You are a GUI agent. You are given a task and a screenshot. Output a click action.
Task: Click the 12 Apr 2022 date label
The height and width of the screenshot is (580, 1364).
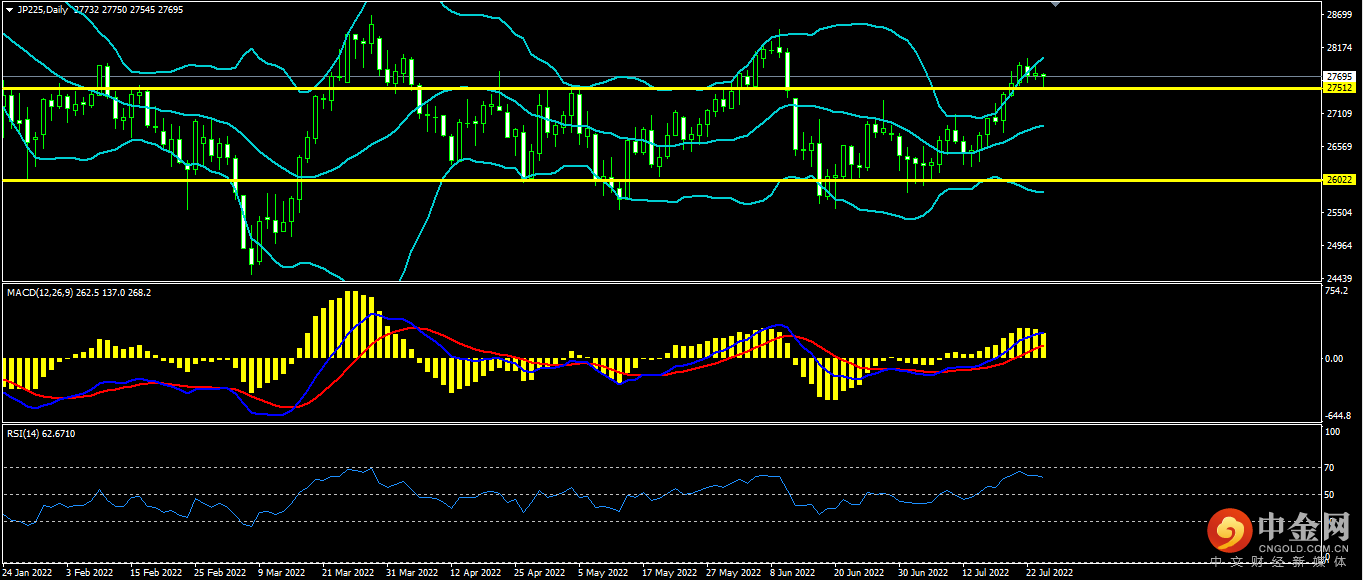476,573
